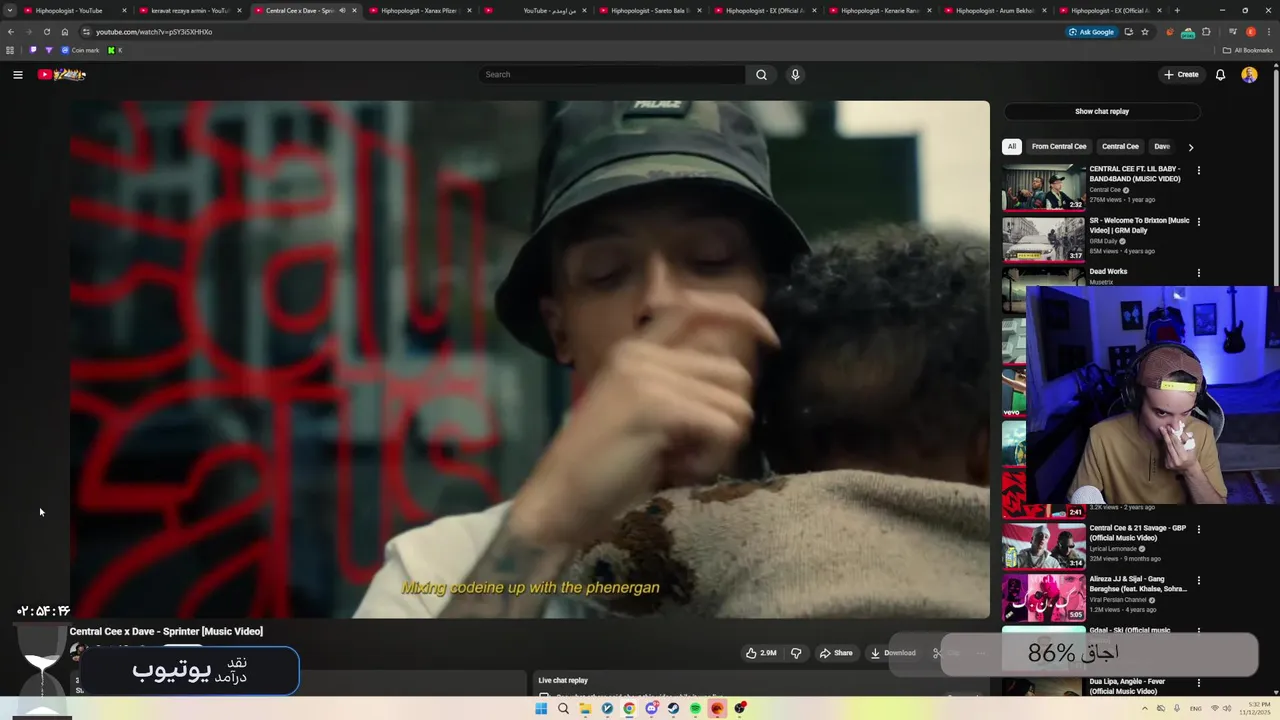Click the Sprinter video title text

click(166, 631)
